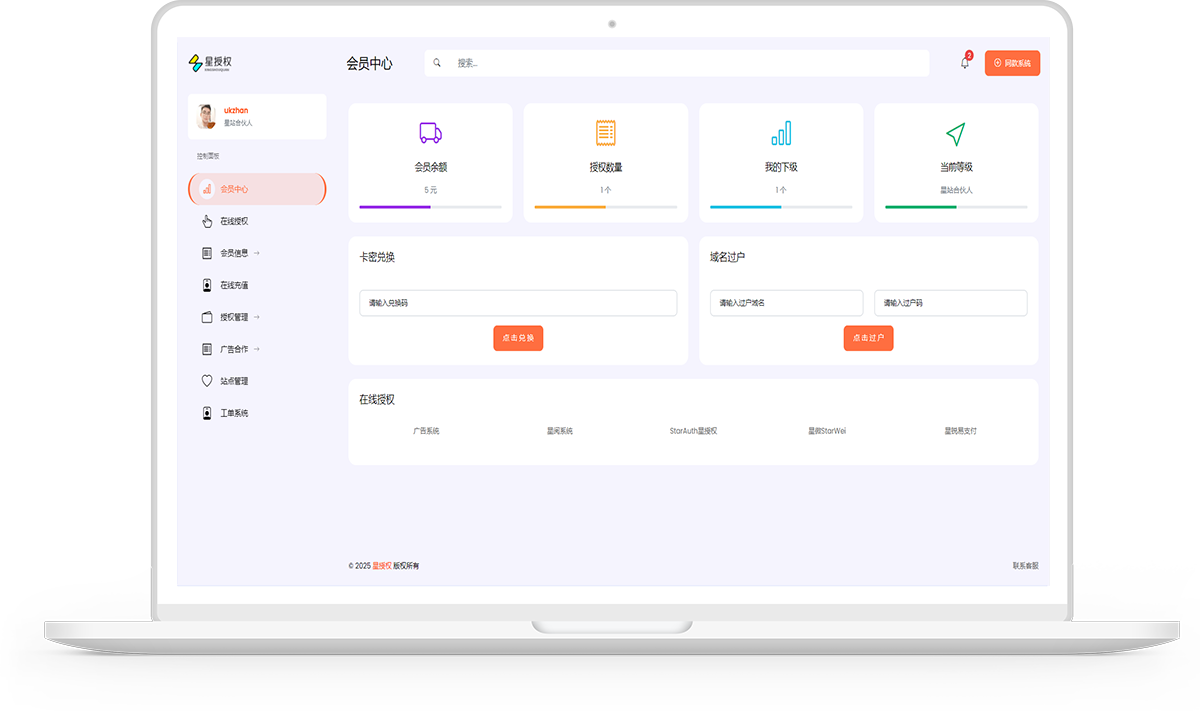Click the paper plane icon above 当前等级
The width and height of the screenshot is (1200, 711).
(956, 133)
